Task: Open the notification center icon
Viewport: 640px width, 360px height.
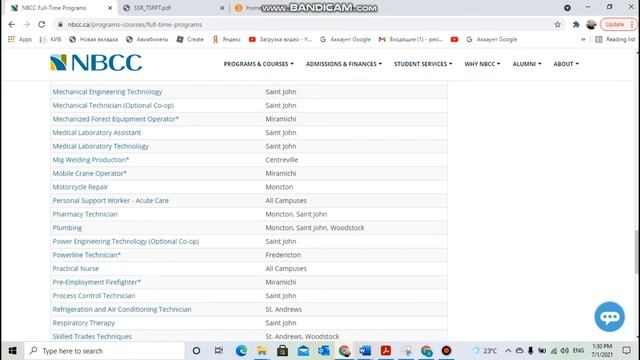Action: [x=627, y=351]
